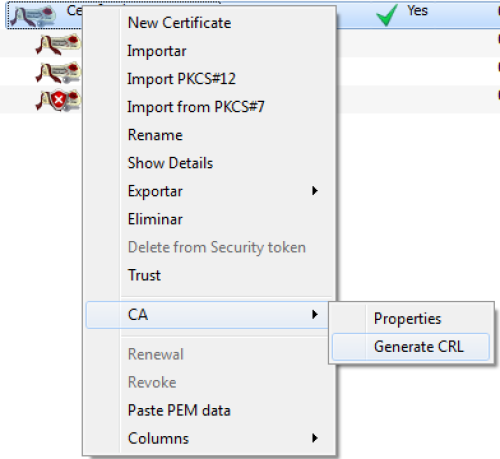
Task: Click Rename in the context menu
Action: tap(155, 135)
